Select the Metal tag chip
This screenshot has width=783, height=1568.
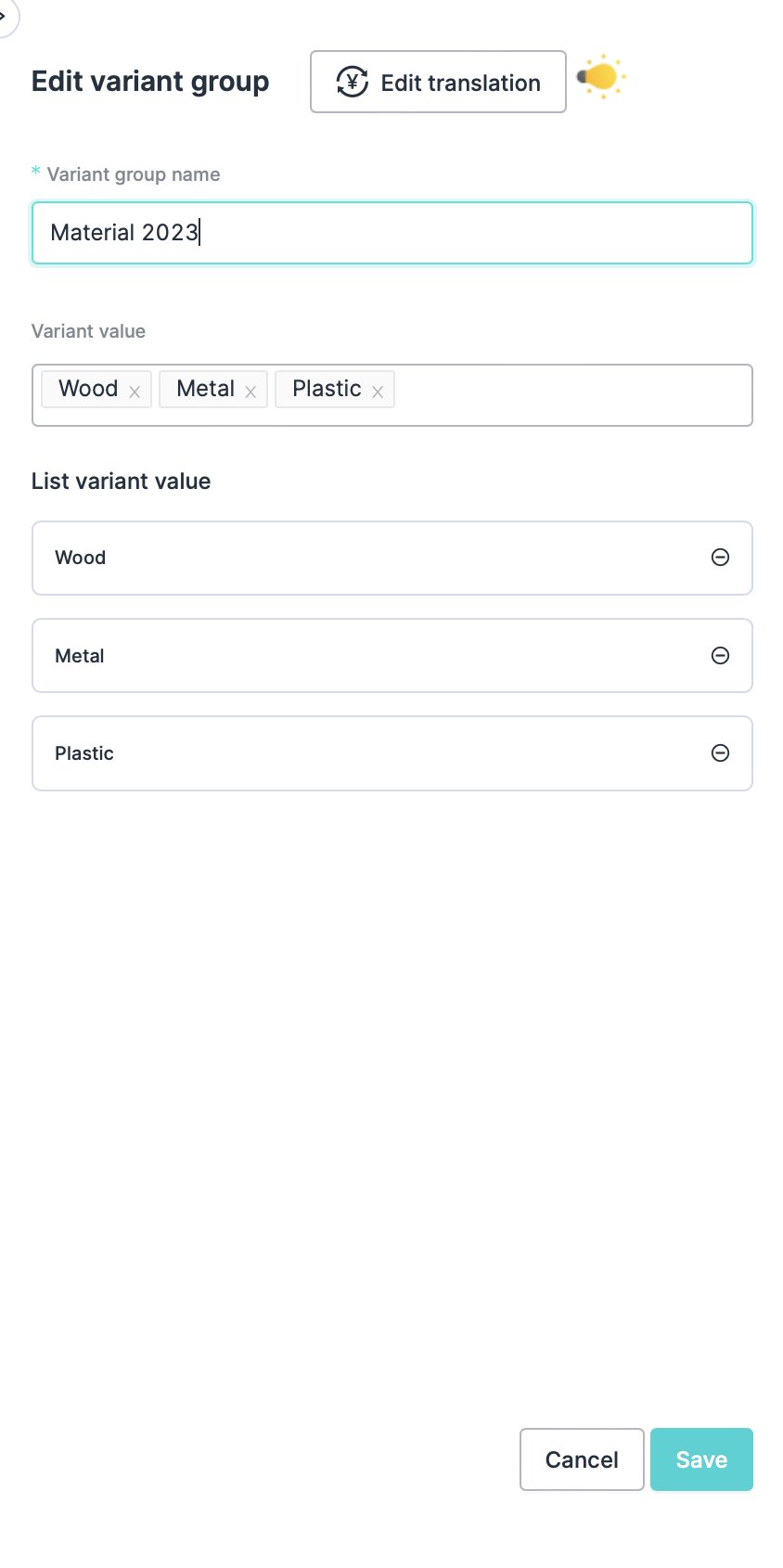coord(205,389)
